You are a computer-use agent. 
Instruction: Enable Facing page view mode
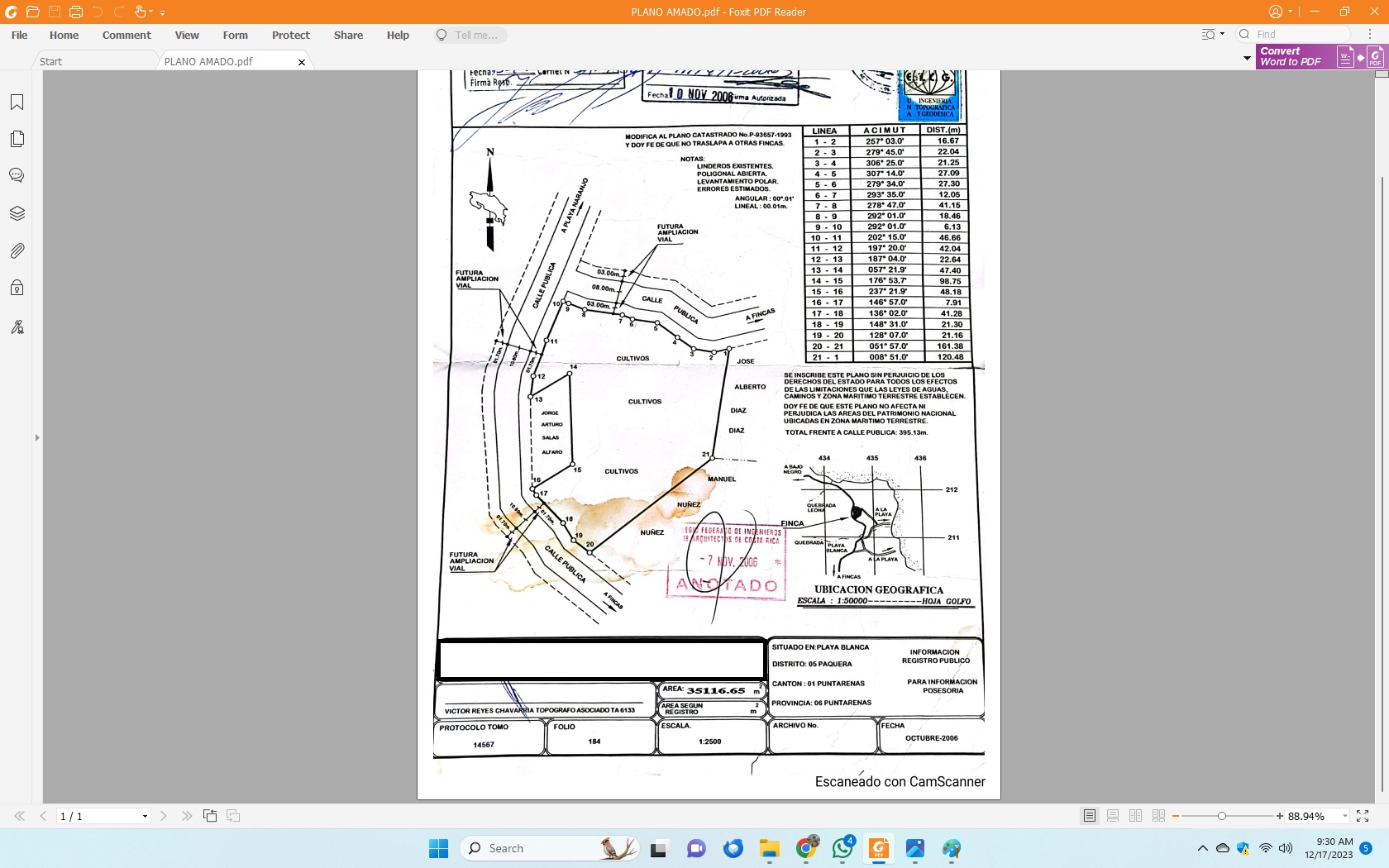pyautogui.click(x=1135, y=815)
